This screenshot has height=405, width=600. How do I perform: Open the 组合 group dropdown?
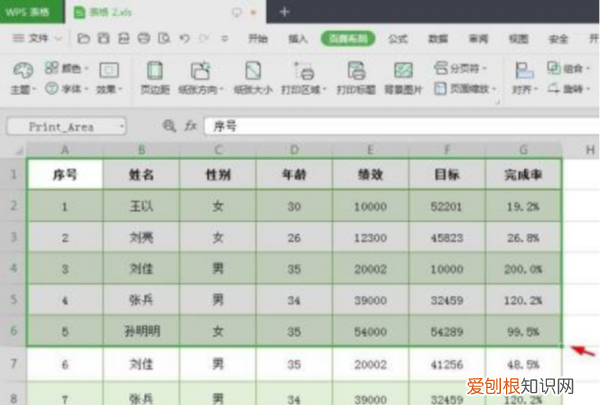568,69
